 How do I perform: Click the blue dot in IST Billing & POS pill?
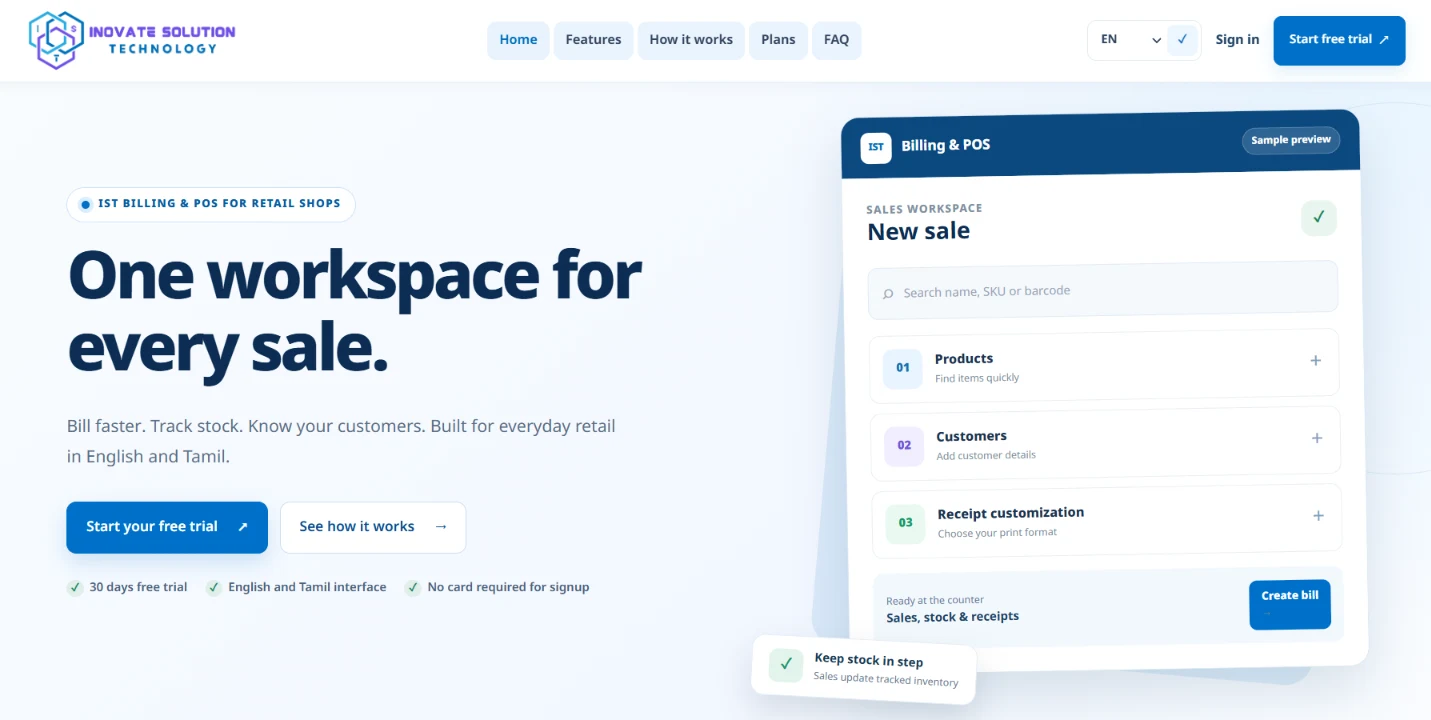click(x=85, y=204)
